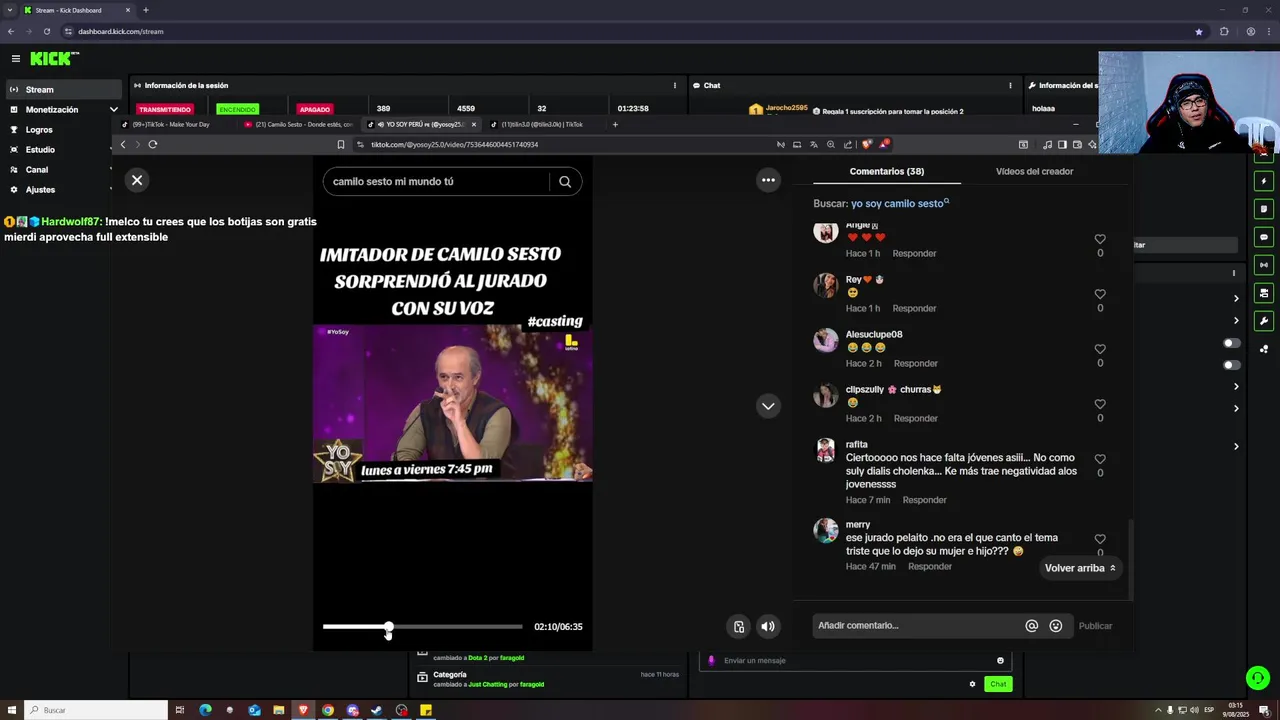
Task: Click the Enviar un mensaje chat field
Action: click(855, 660)
